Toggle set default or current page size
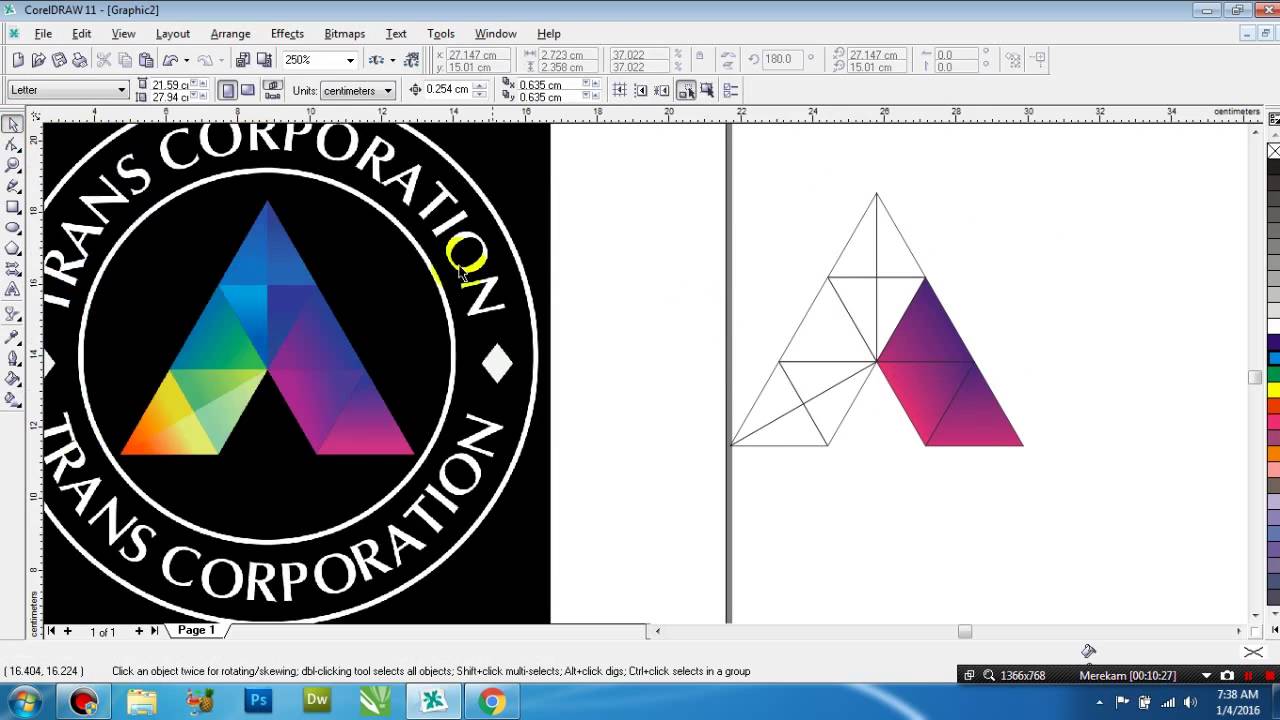Viewport: 1280px width, 720px height. pyautogui.click(x=272, y=90)
